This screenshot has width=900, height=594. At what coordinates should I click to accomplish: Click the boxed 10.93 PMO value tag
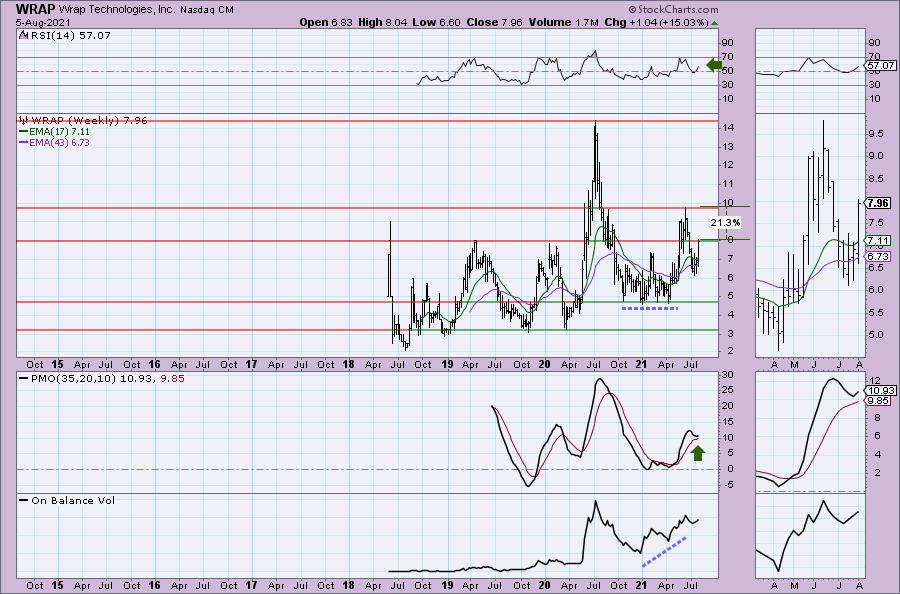tap(880, 390)
